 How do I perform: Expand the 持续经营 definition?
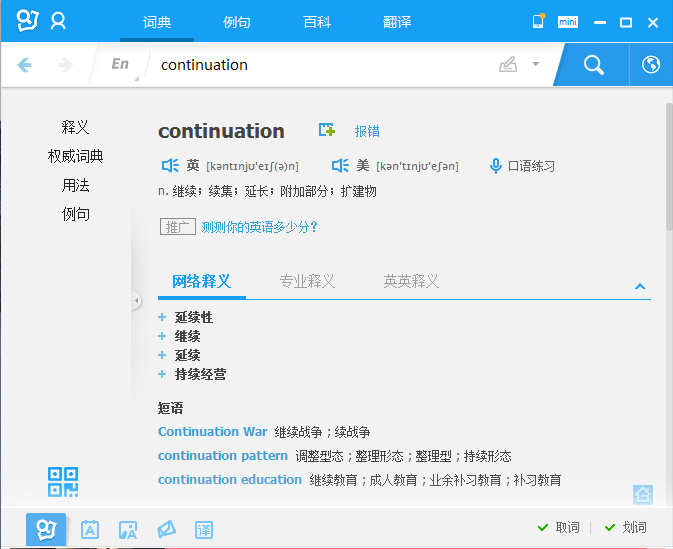(162, 374)
